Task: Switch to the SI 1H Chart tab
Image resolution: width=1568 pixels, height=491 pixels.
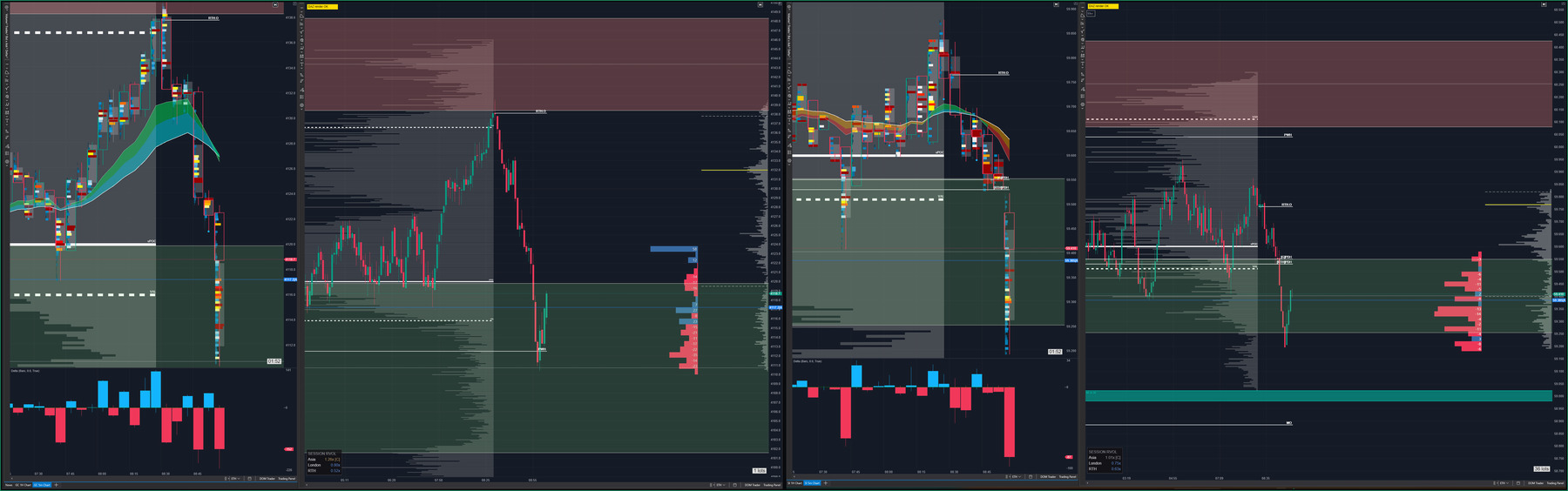Action: [x=794, y=483]
